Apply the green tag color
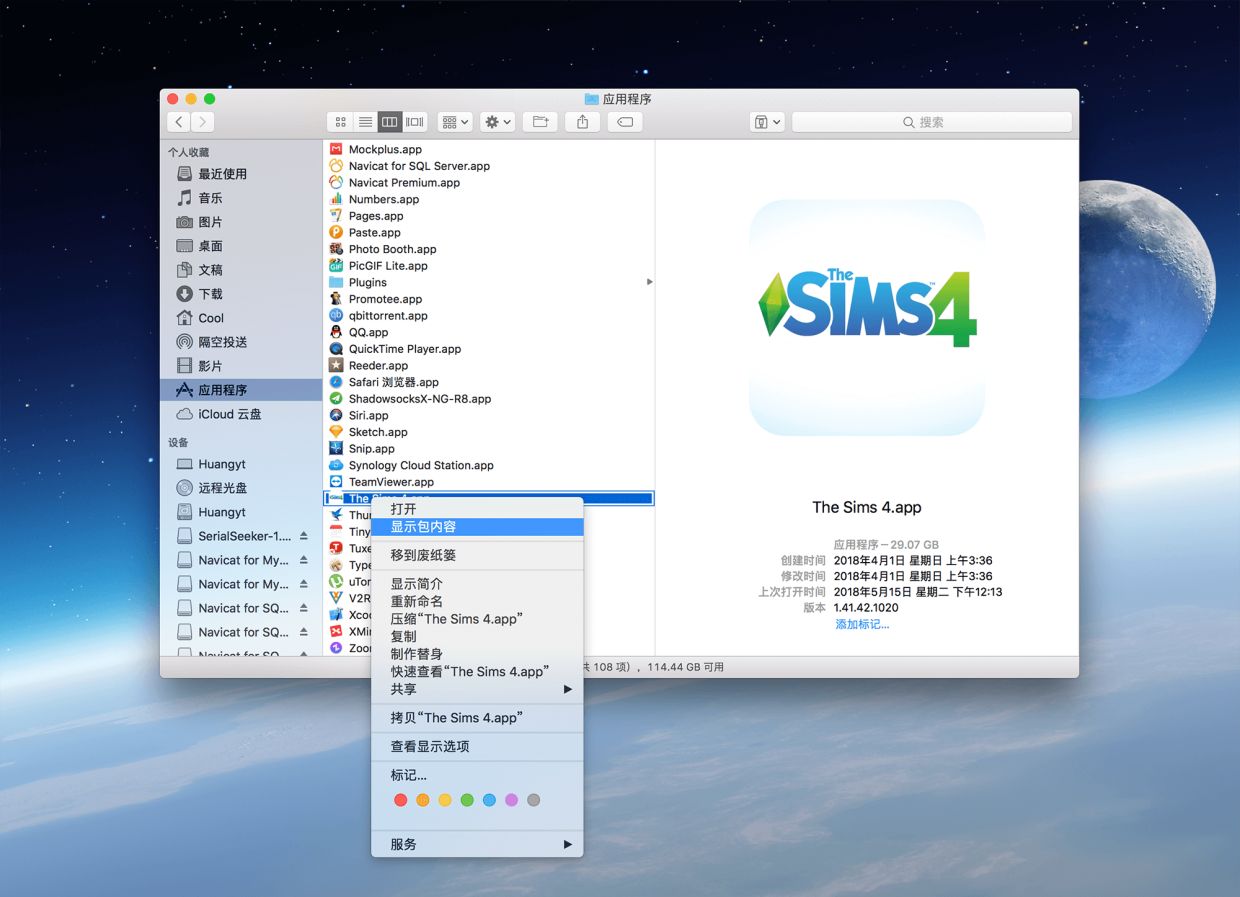This screenshot has width=1240, height=897. tap(467, 800)
